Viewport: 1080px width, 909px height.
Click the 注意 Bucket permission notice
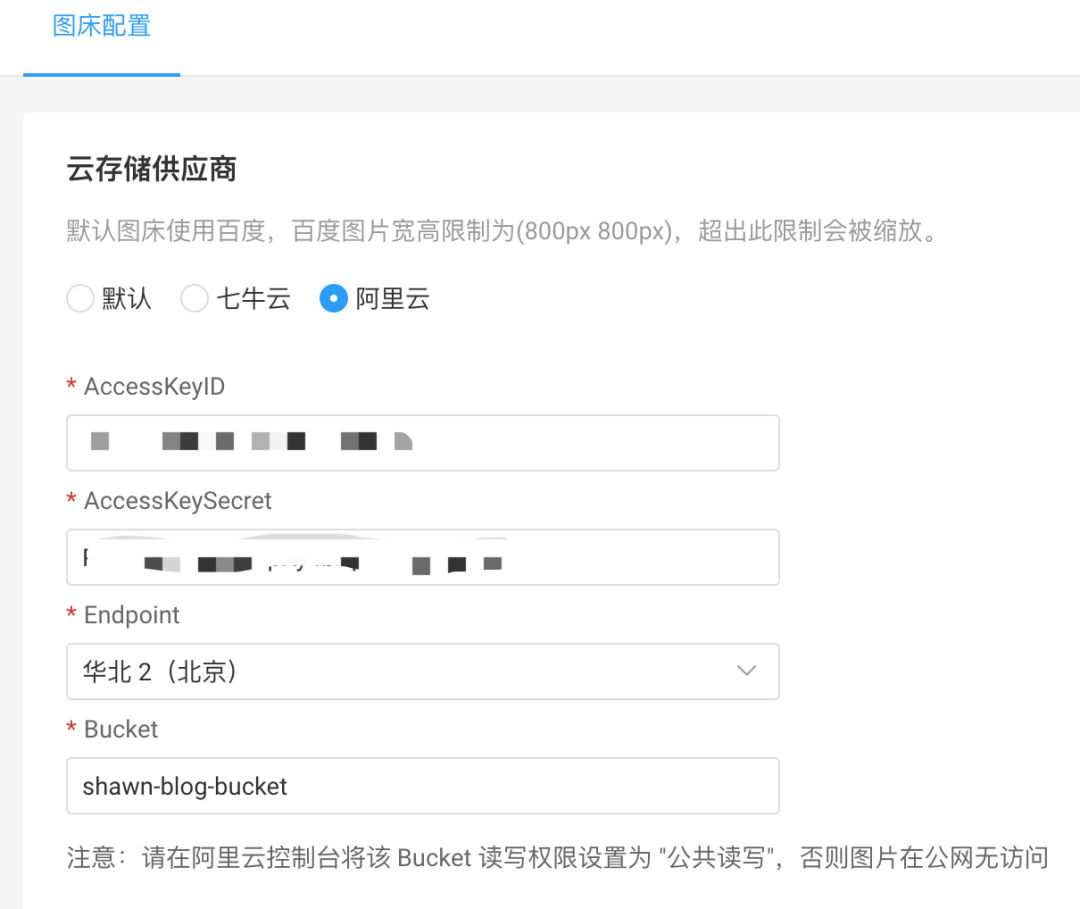point(557,858)
